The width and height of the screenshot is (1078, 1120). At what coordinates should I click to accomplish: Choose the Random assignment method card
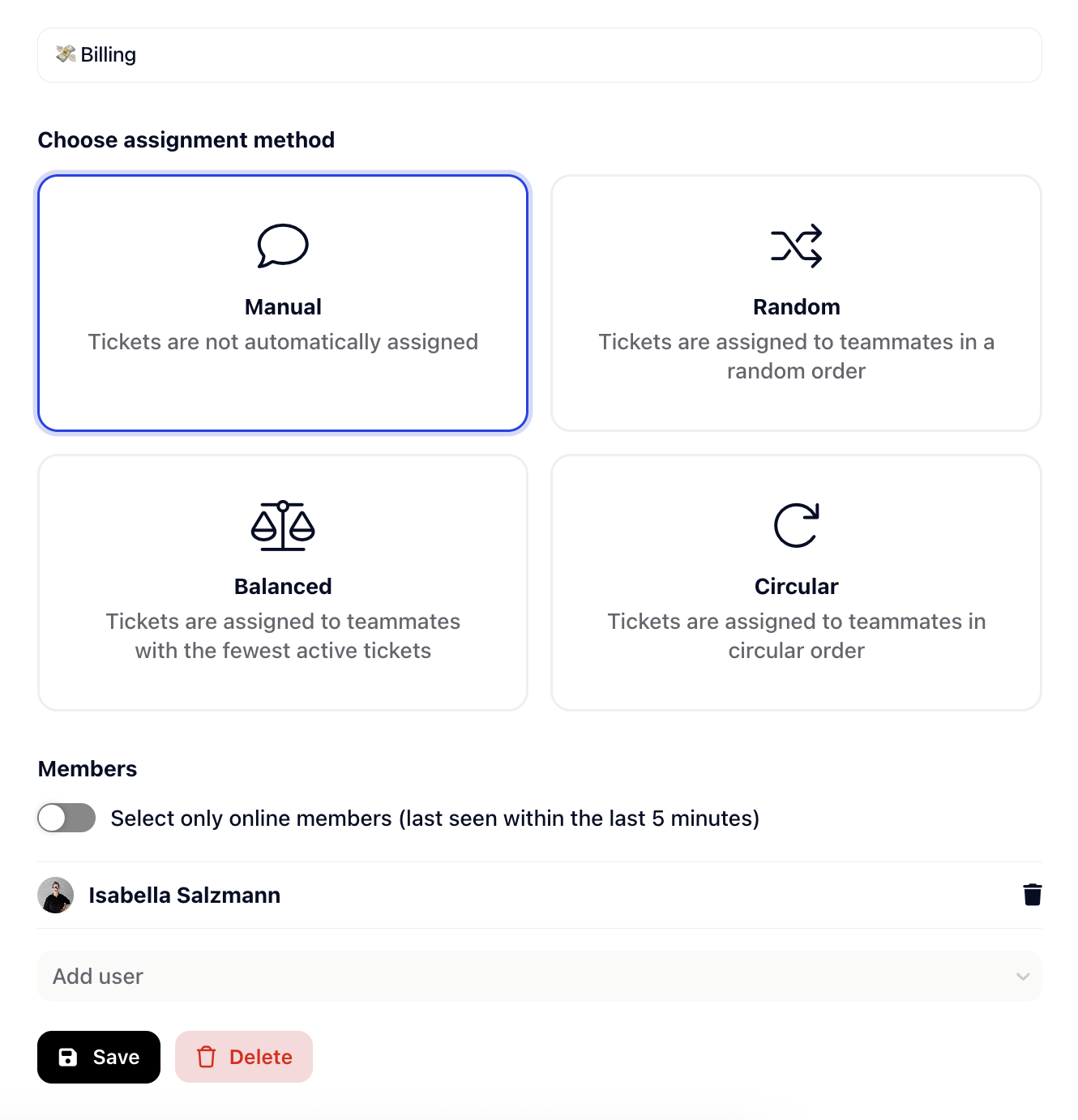(796, 303)
